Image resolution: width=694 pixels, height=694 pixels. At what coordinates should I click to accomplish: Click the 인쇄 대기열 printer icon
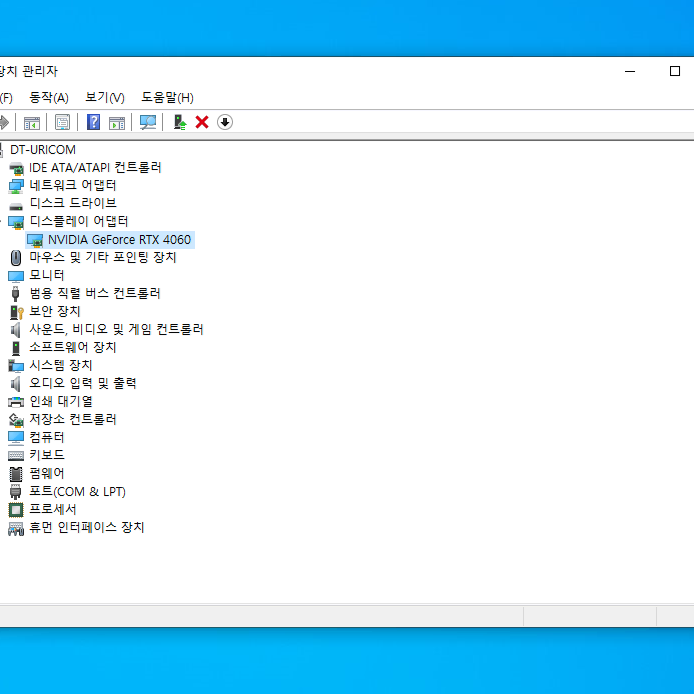pos(16,402)
